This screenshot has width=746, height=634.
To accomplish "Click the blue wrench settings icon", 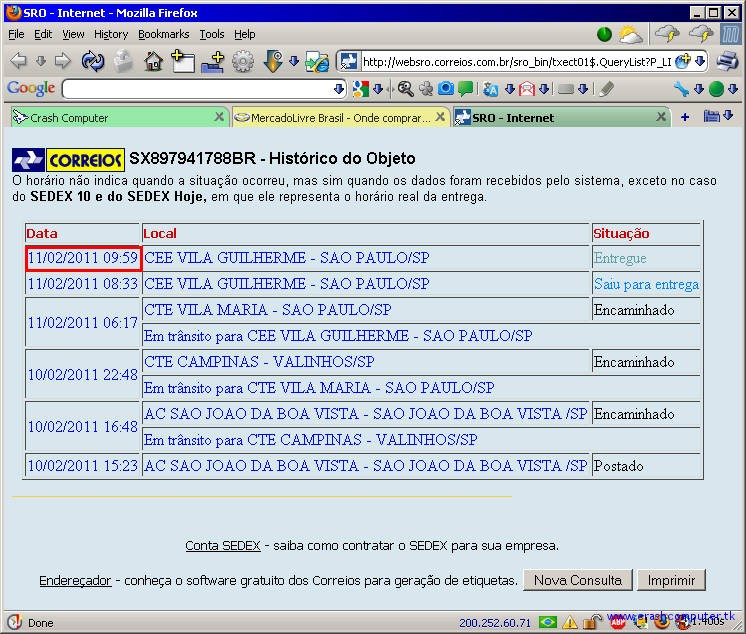I will tap(681, 89).
